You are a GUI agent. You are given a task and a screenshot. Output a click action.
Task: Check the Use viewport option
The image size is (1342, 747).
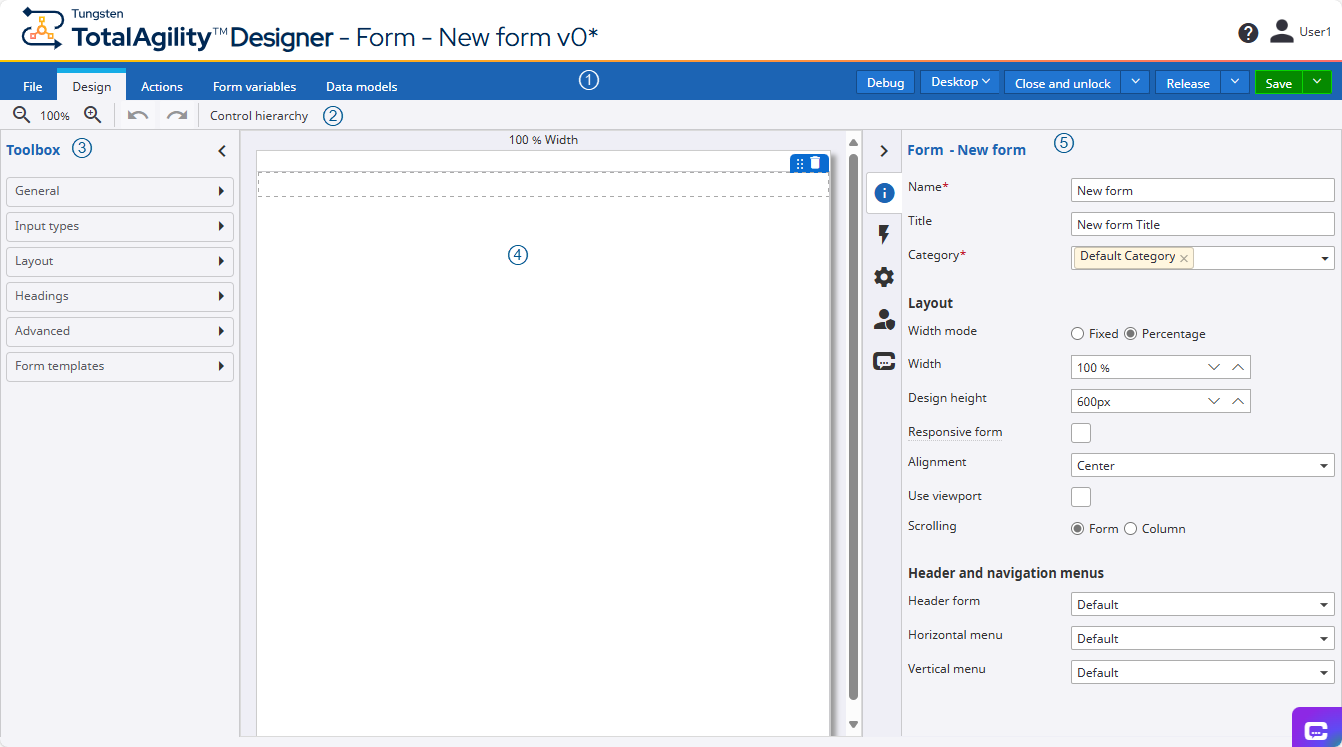1080,496
